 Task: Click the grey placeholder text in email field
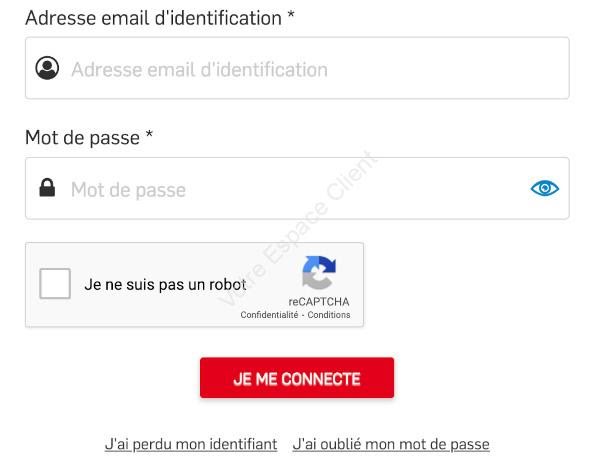click(x=199, y=70)
